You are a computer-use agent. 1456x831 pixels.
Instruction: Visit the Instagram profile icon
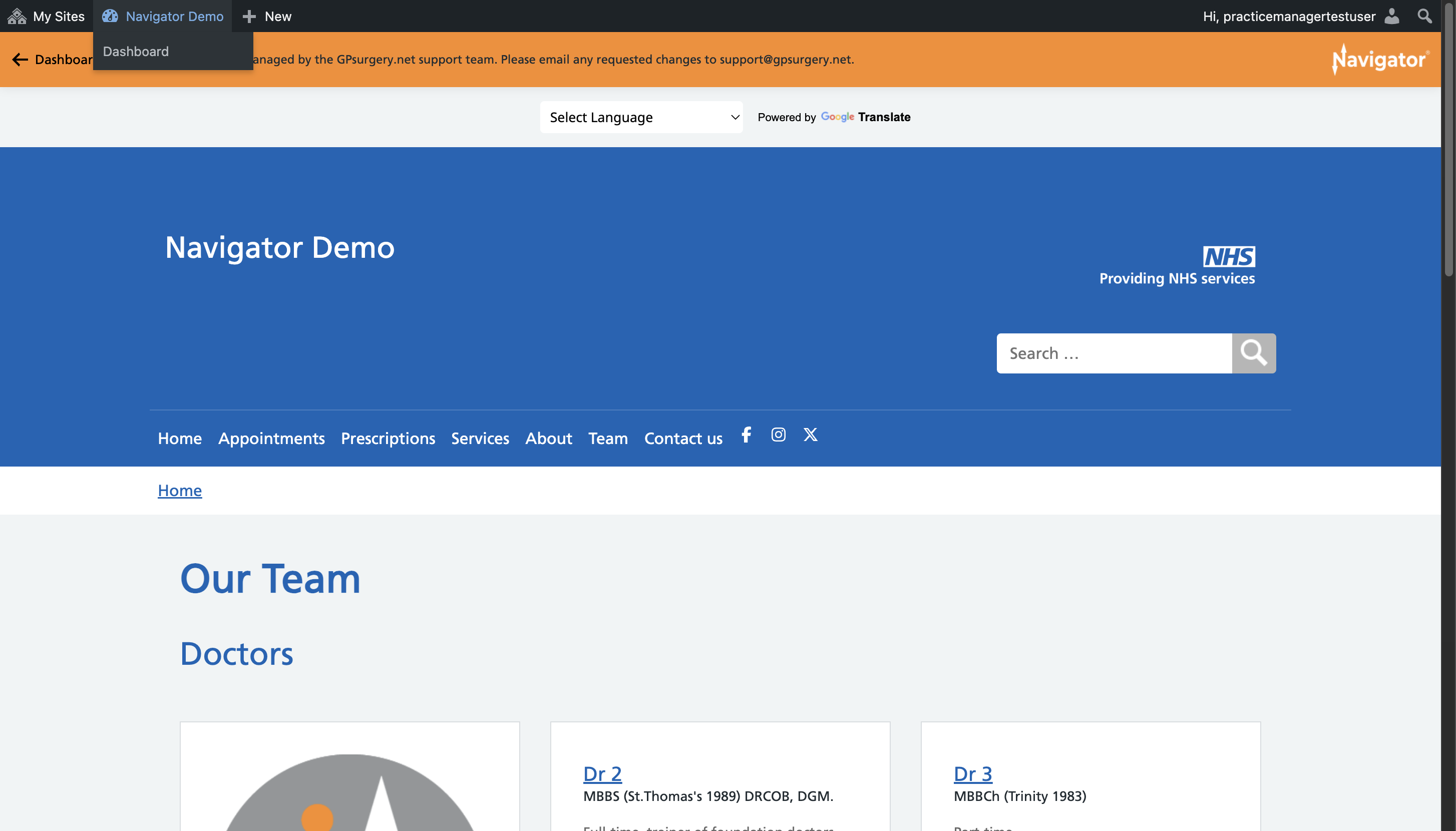tap(779, 435)
